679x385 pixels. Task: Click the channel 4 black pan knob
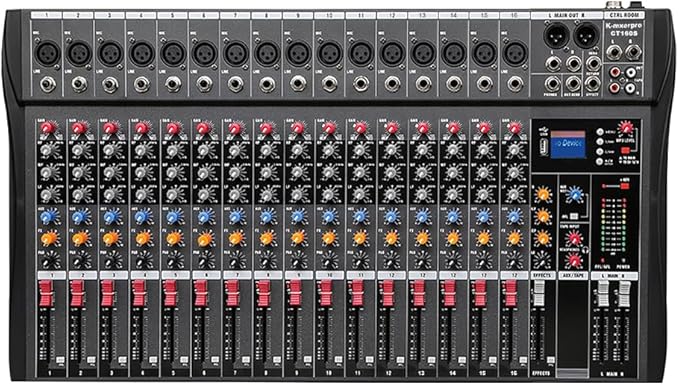(142, 261)
